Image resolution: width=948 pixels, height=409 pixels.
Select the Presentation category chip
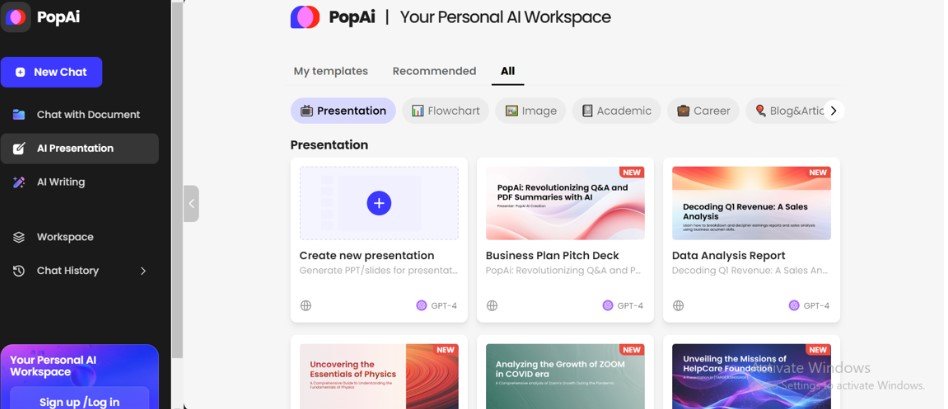[343, 111]
